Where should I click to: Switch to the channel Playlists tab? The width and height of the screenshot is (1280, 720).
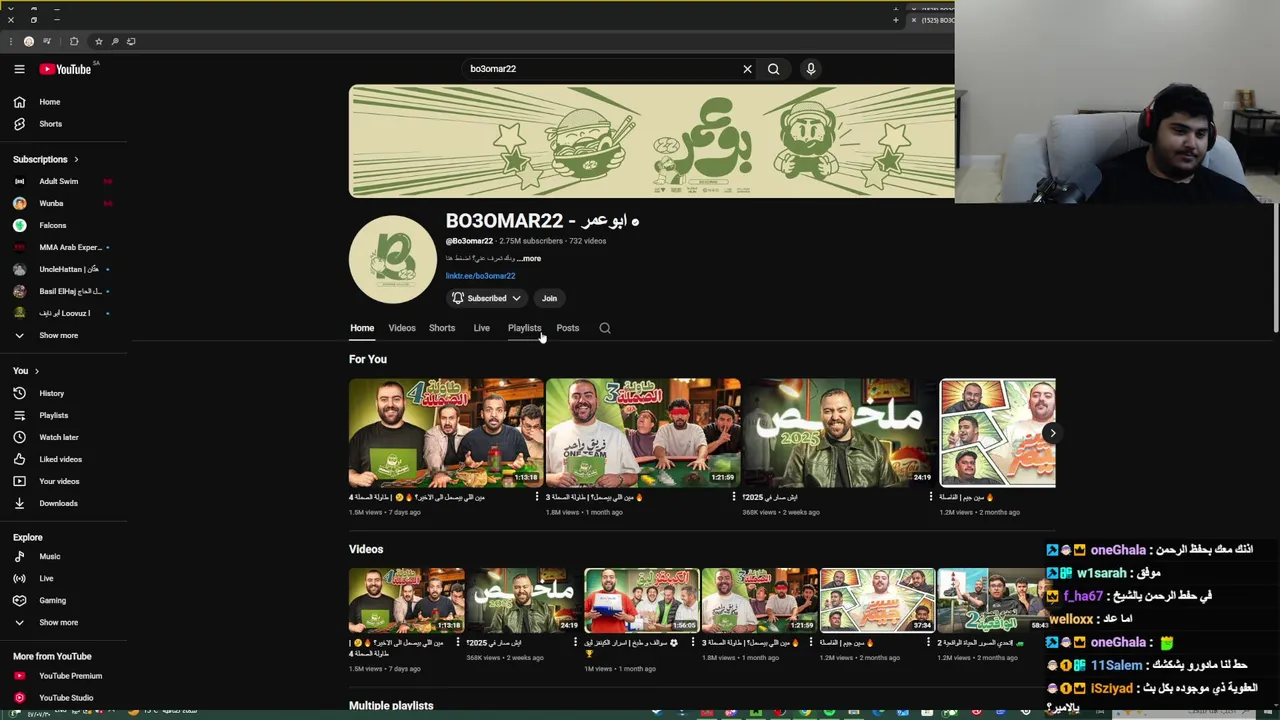(524, 328)
